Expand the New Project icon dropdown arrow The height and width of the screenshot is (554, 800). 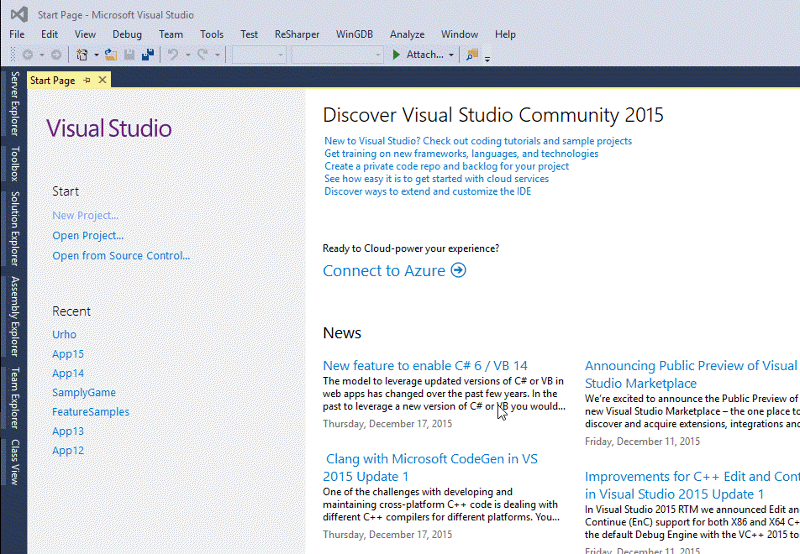(95, 55)
